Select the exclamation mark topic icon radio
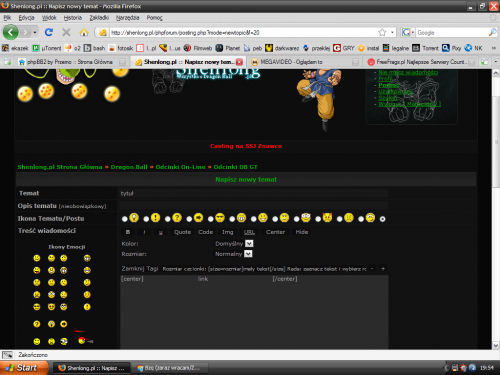Image resolution: width=500 pixels, height=375 pixels. [146, 219]
